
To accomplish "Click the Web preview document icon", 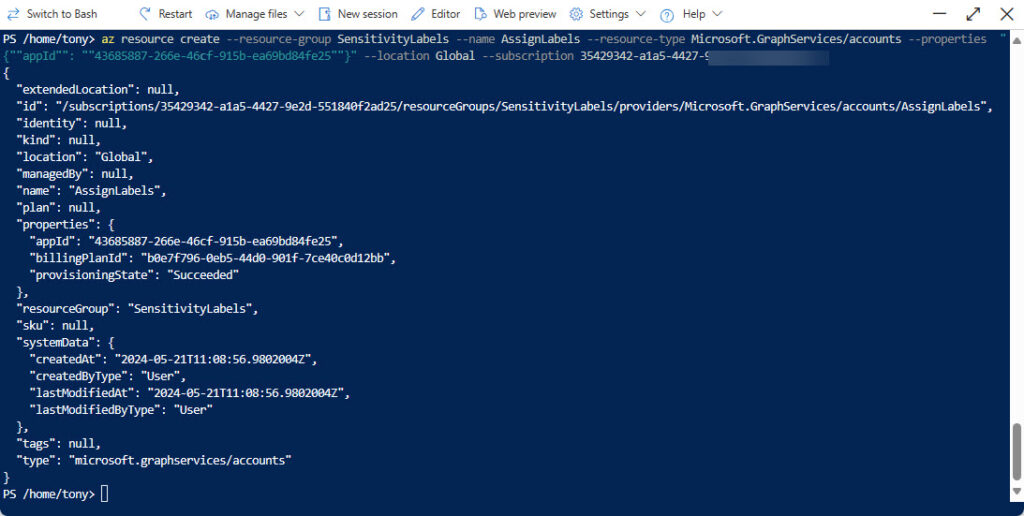I will click(481, 14).
